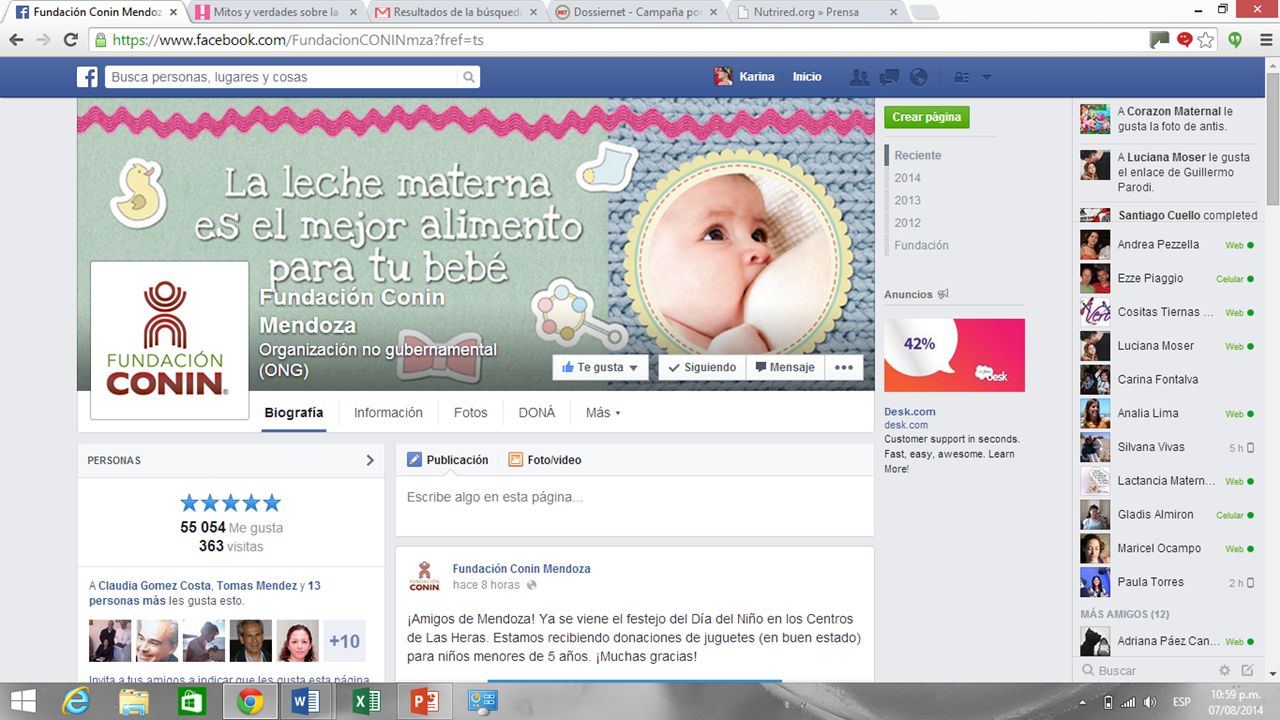1280x720 pixels.
Task: Bookmark this page with star icon
Action: tap(1207, 40)
